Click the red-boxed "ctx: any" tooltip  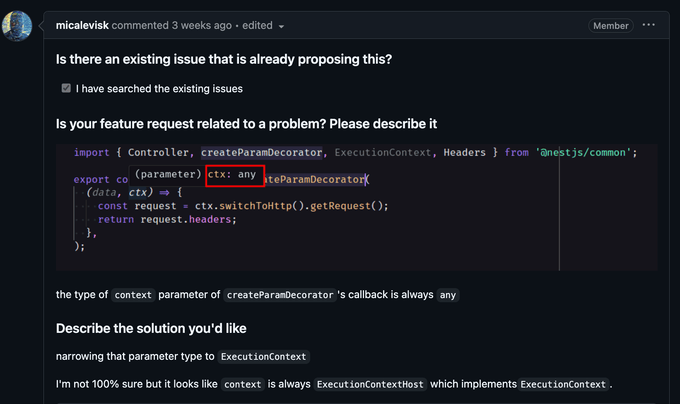(x=235, y=176)
